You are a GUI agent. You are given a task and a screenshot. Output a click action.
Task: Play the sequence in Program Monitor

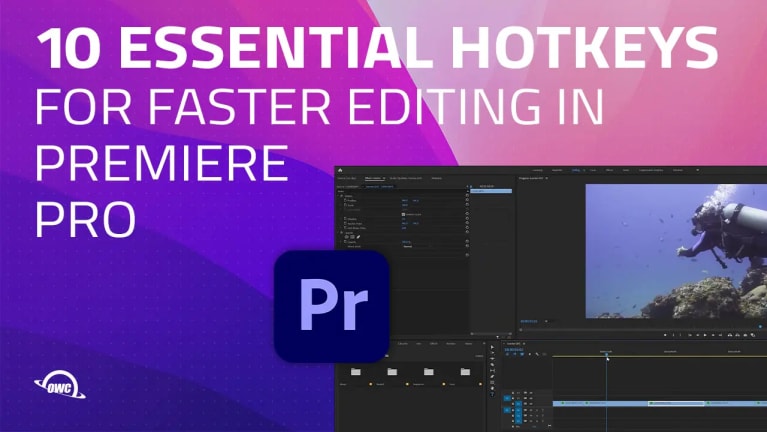pyautogui.click(x=705, y=335)
